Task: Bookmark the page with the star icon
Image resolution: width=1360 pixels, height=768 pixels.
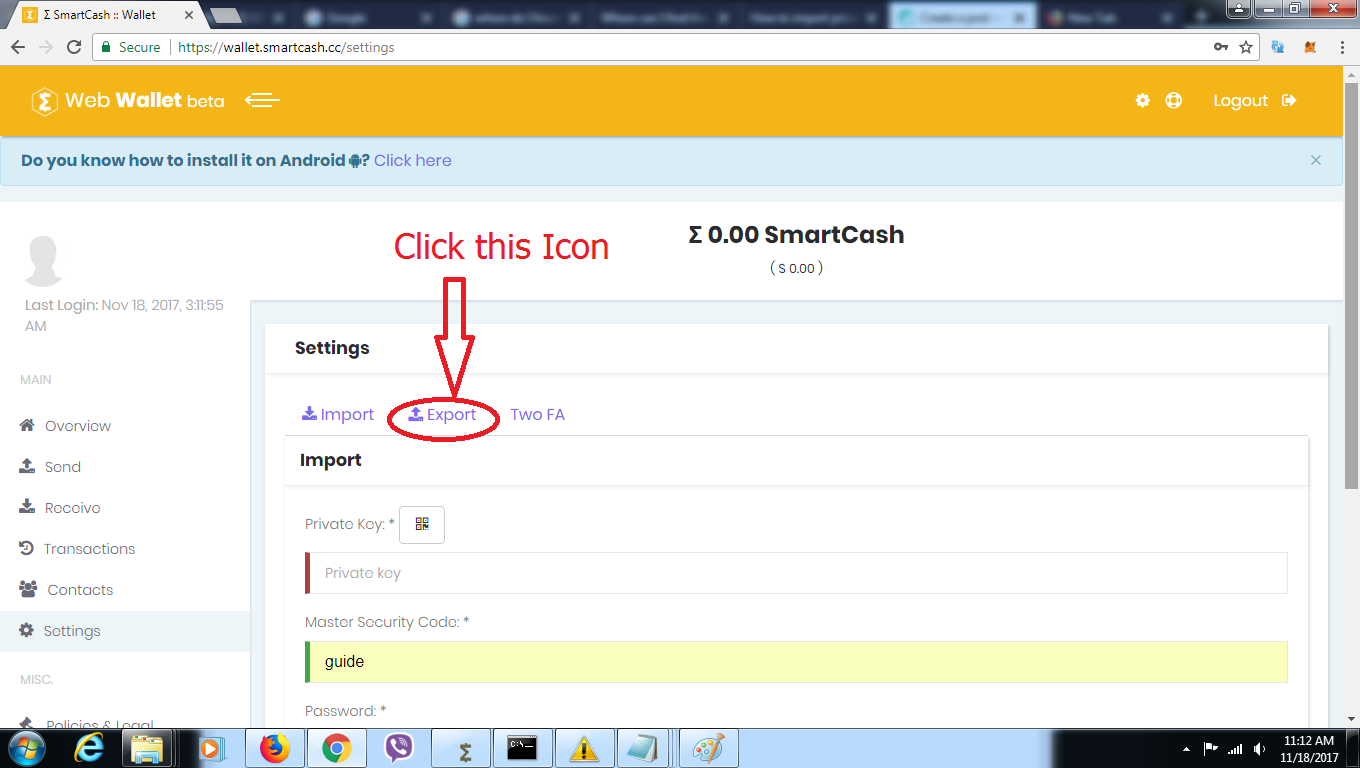Action: pos(1246,47)
